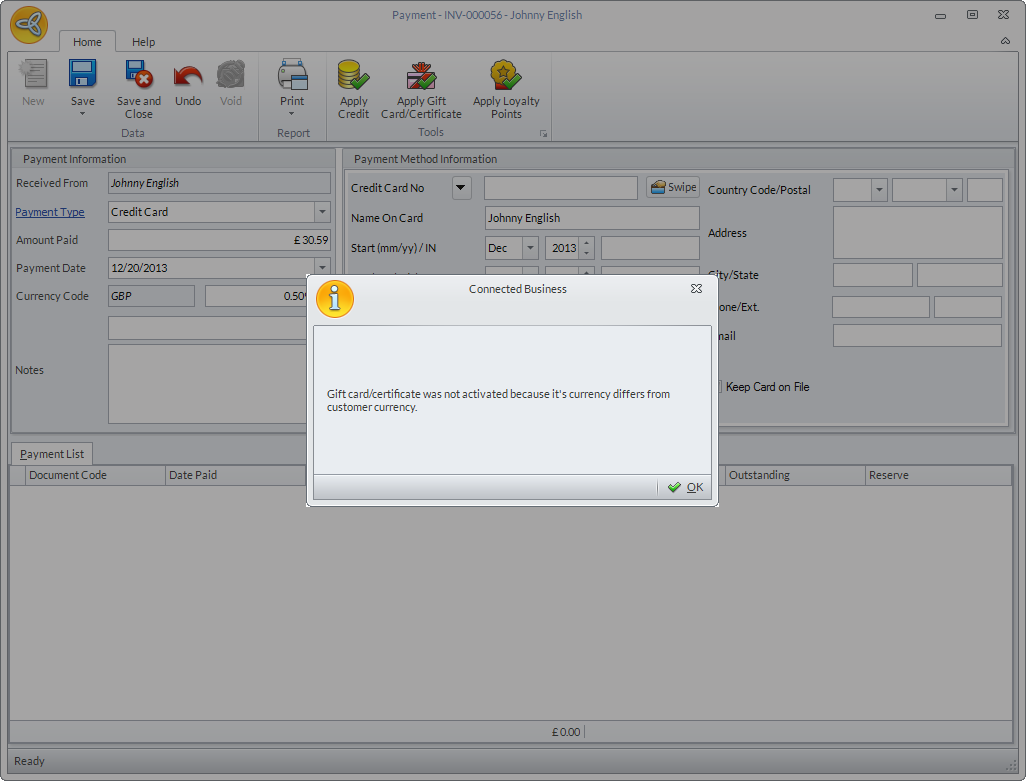Click Save and Close icon
The width and height of the screenshot is (1026, 781).
138,76
